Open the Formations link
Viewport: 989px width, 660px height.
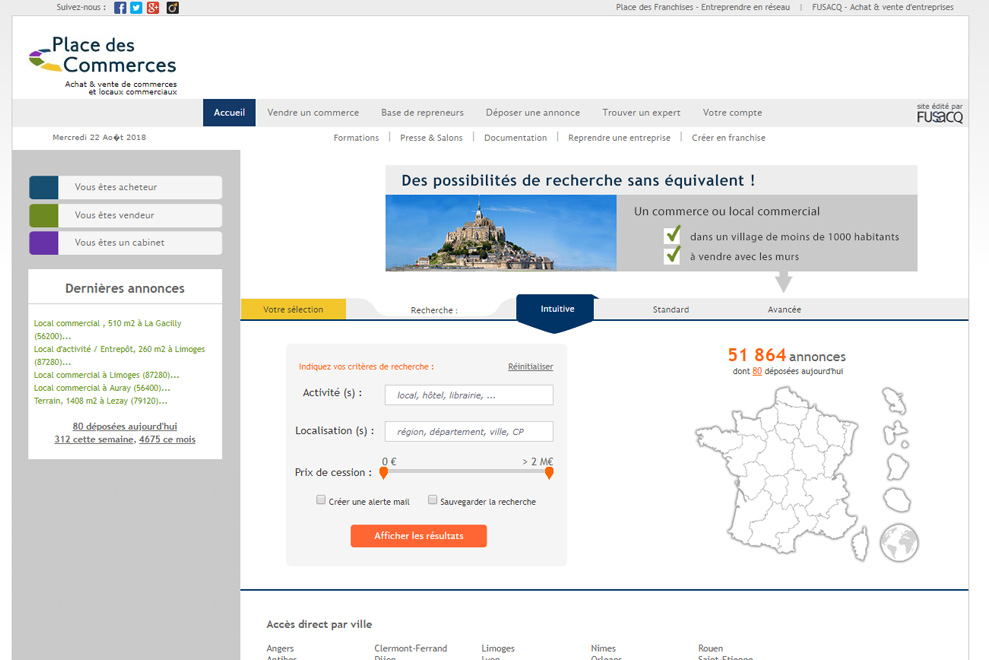tap(356, 138)
